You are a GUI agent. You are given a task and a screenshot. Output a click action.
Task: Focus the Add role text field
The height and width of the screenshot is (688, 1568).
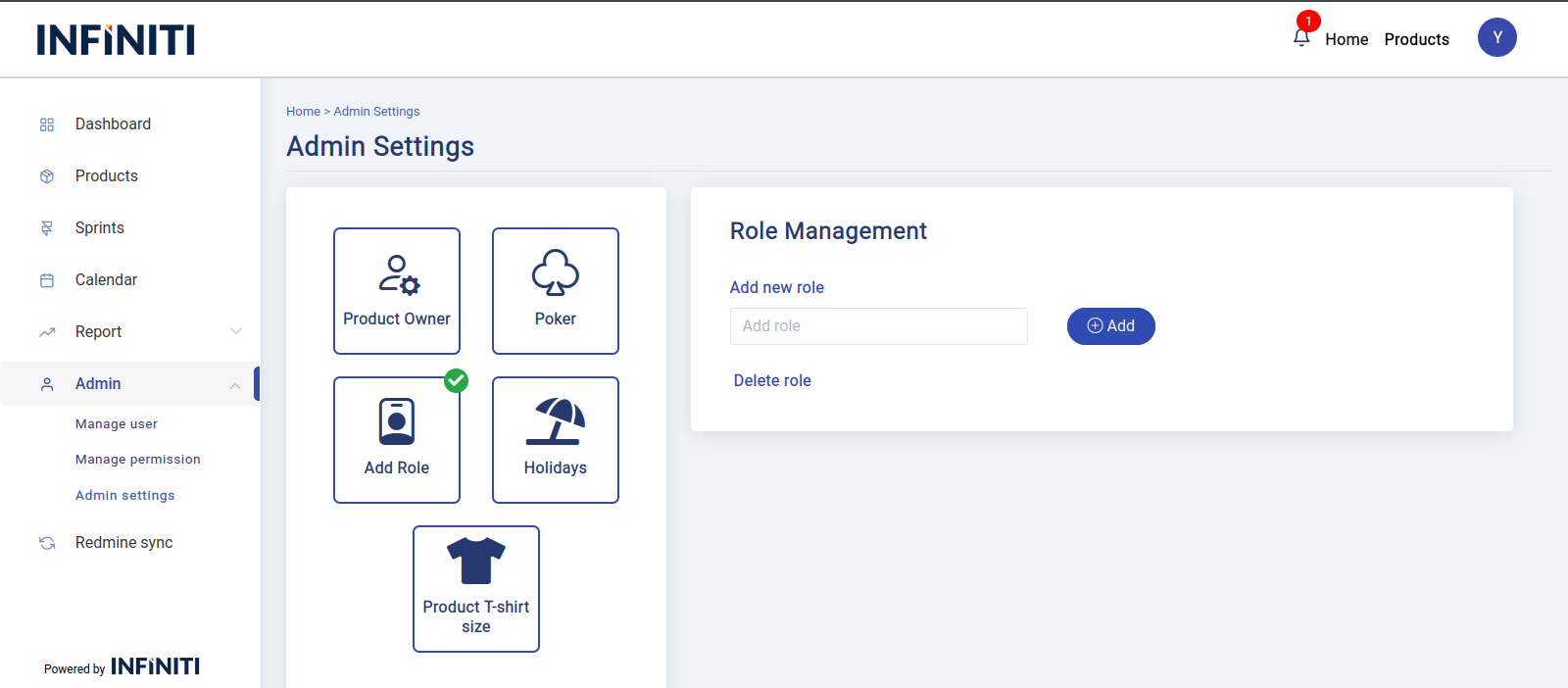click(878, 326)
